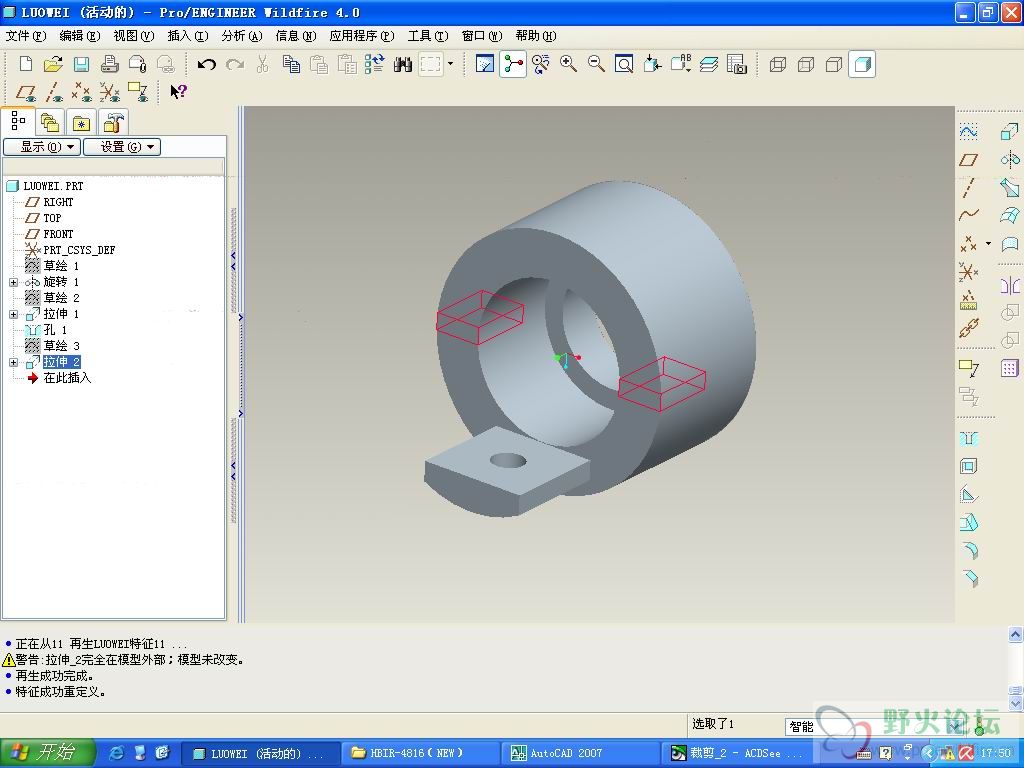Open the Folder Browser tab
The image size is (1024, 768).
coord(50,123)
